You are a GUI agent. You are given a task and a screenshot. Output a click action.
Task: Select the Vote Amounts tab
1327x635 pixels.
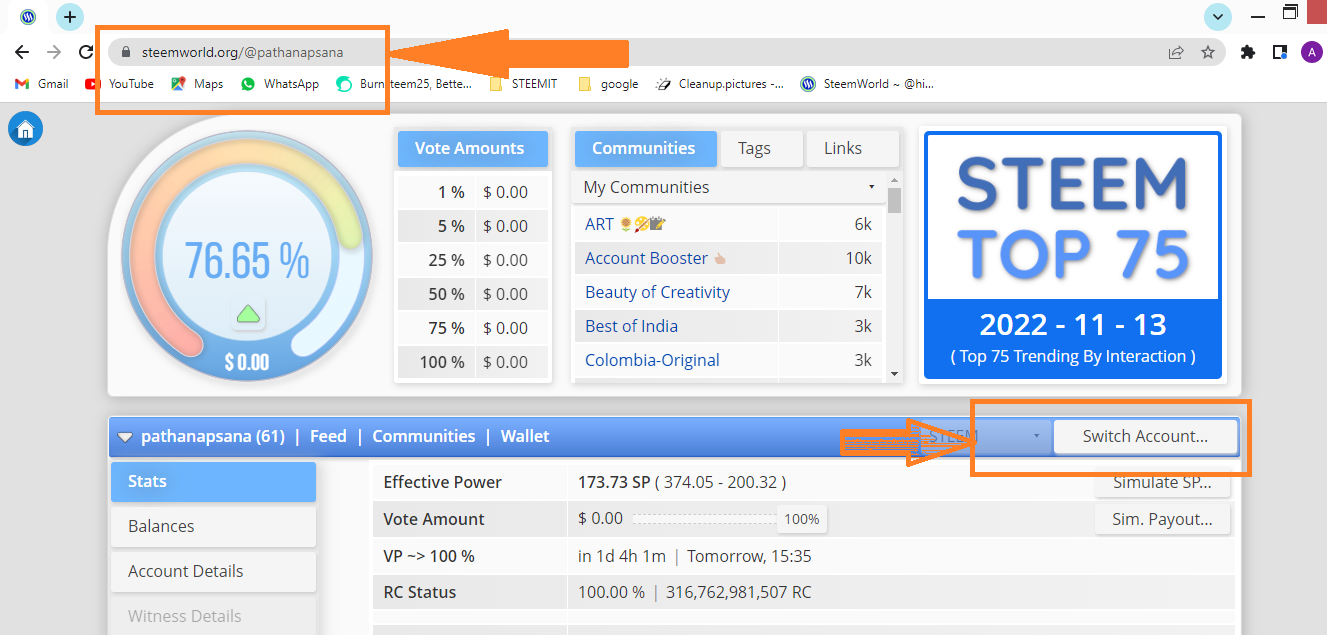[x=473, y=148]
